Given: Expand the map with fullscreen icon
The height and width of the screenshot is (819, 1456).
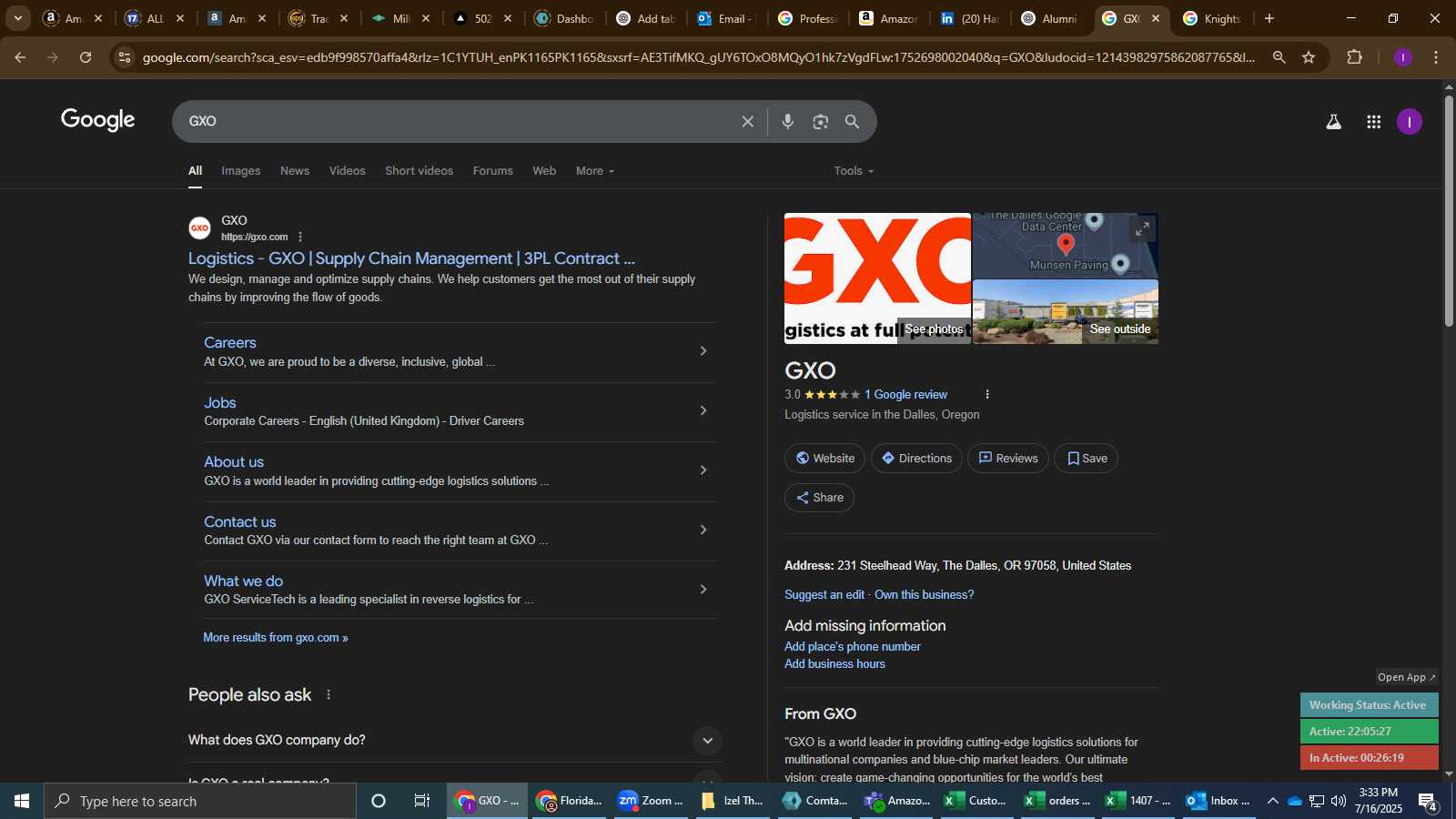Looking at the screenshot, I should (x=1142, y=228).
